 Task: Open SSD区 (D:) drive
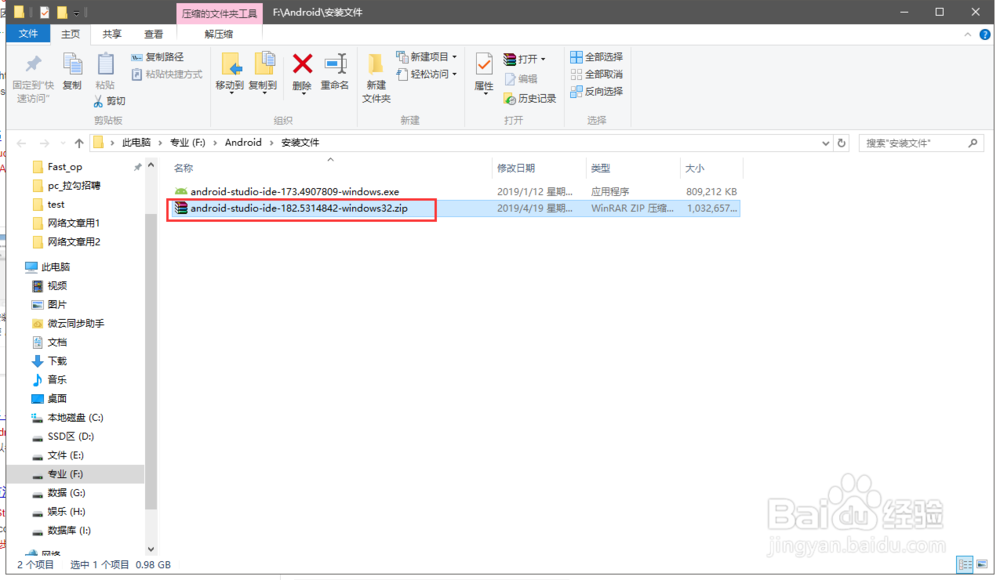click(70, 436)
